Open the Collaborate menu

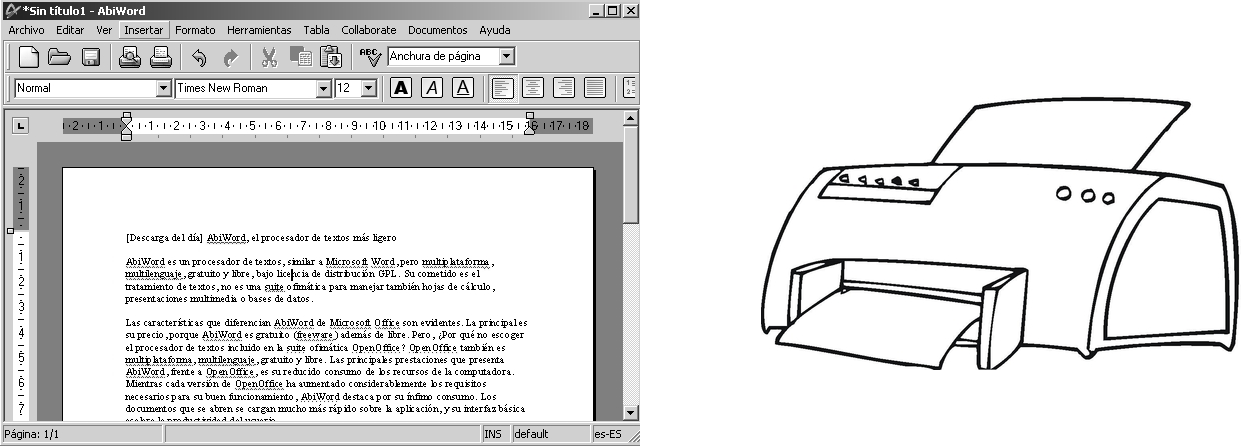point(369,30)
